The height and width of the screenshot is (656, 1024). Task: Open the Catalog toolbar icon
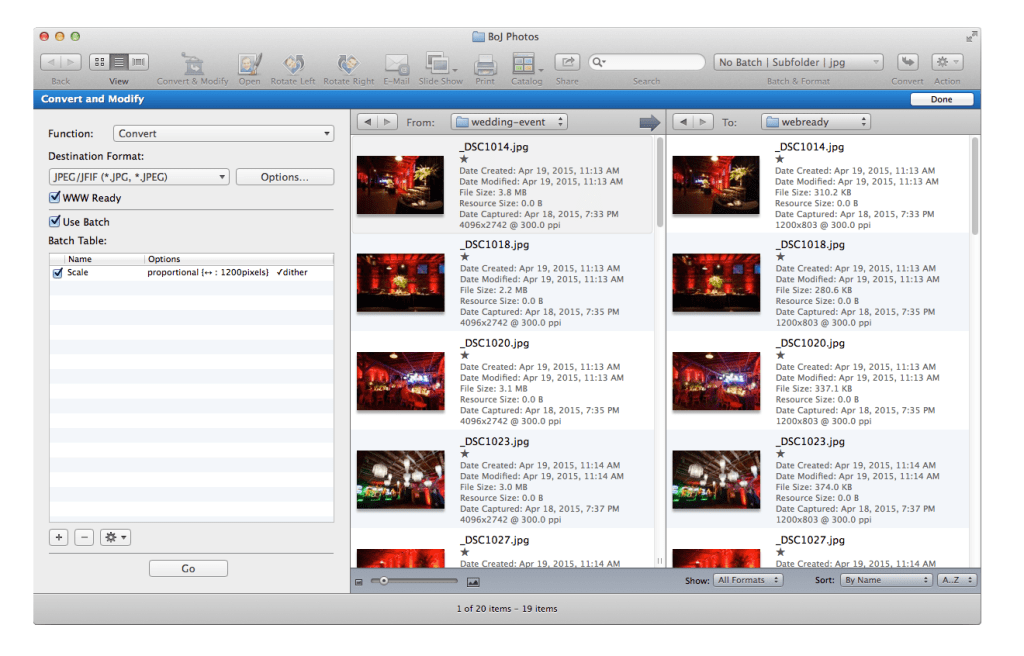[x=525, y=64]
